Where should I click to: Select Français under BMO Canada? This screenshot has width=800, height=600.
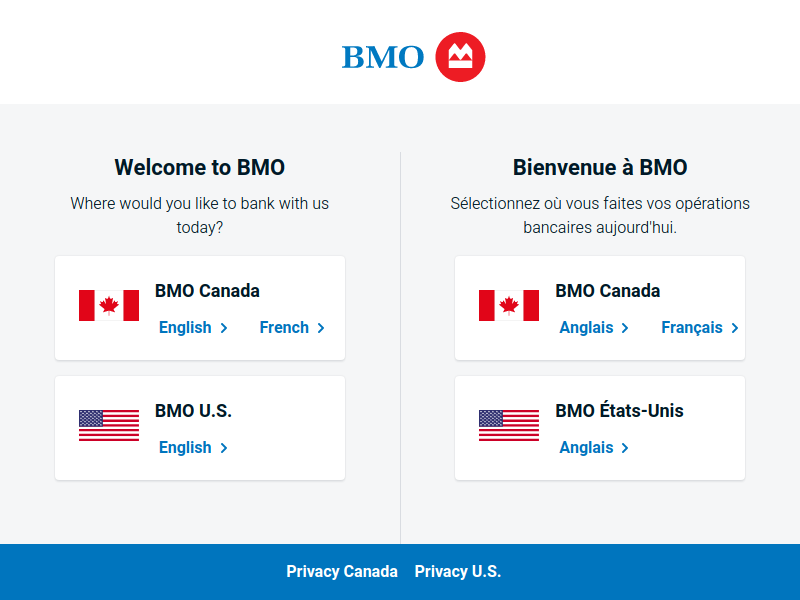click(x=700, y=328)
